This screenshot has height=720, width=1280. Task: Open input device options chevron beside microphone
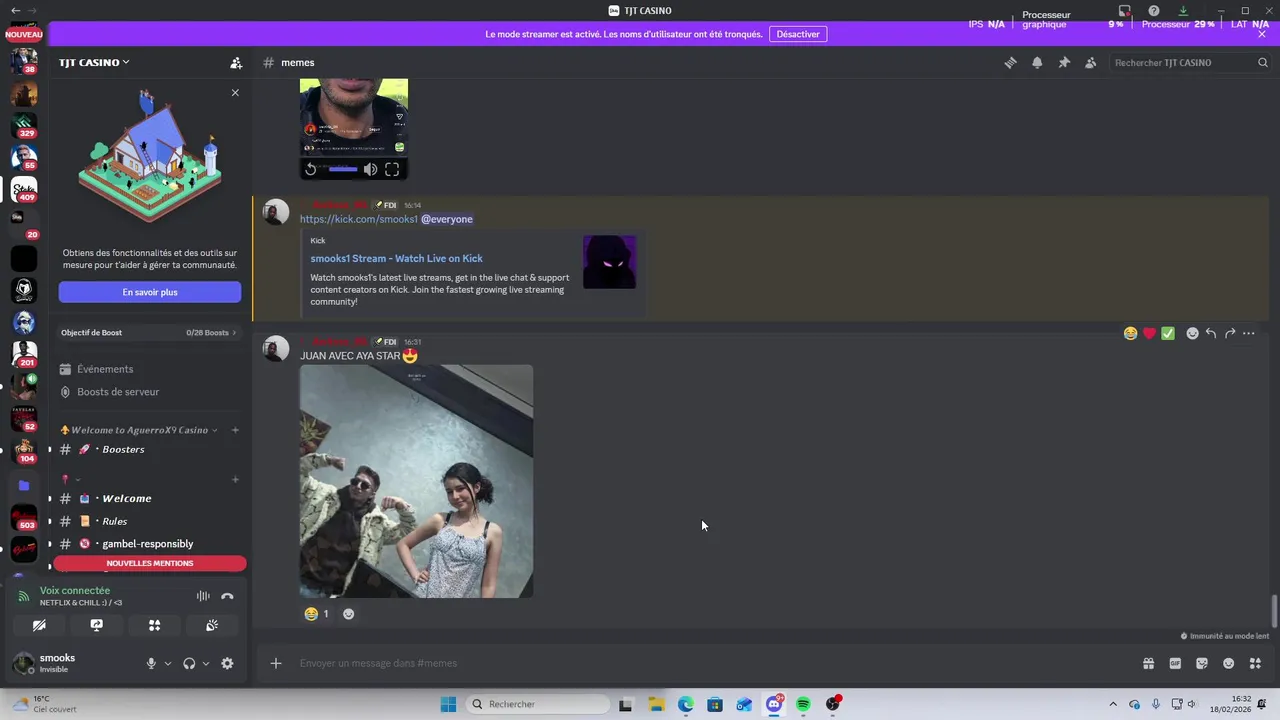tap(167, 663)
